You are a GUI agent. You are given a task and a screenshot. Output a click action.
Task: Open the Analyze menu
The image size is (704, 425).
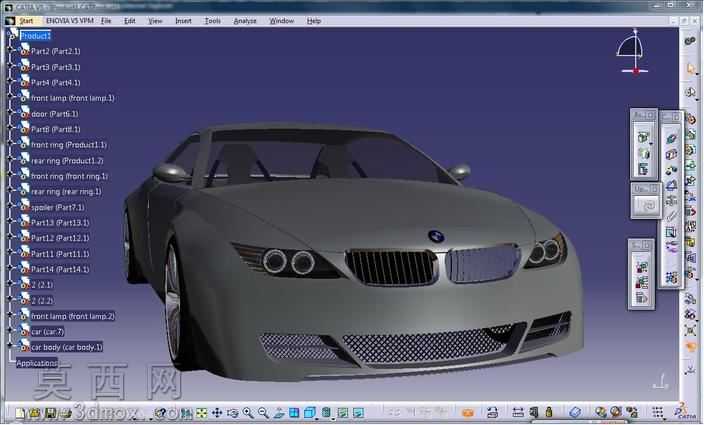point(245,21)
